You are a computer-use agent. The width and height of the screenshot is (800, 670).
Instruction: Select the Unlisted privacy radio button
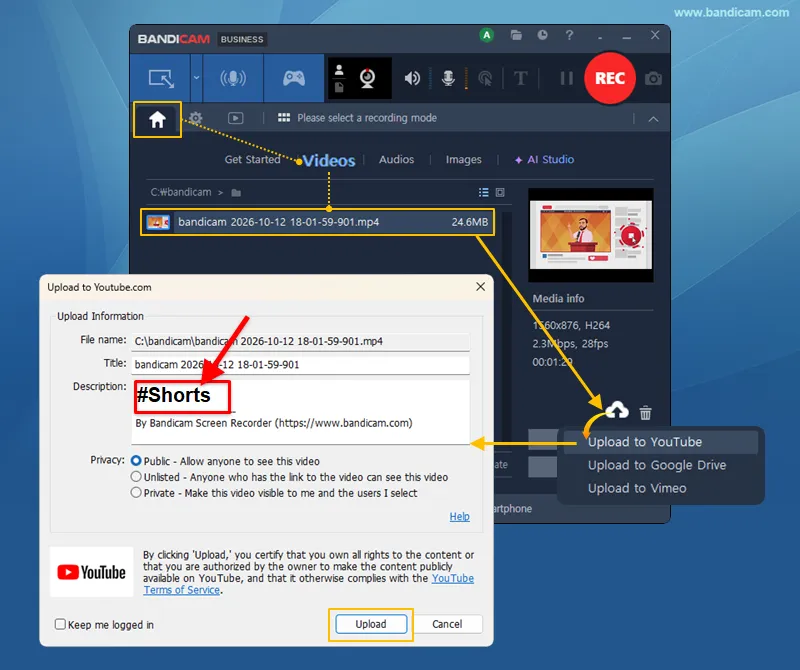point(136,477)
